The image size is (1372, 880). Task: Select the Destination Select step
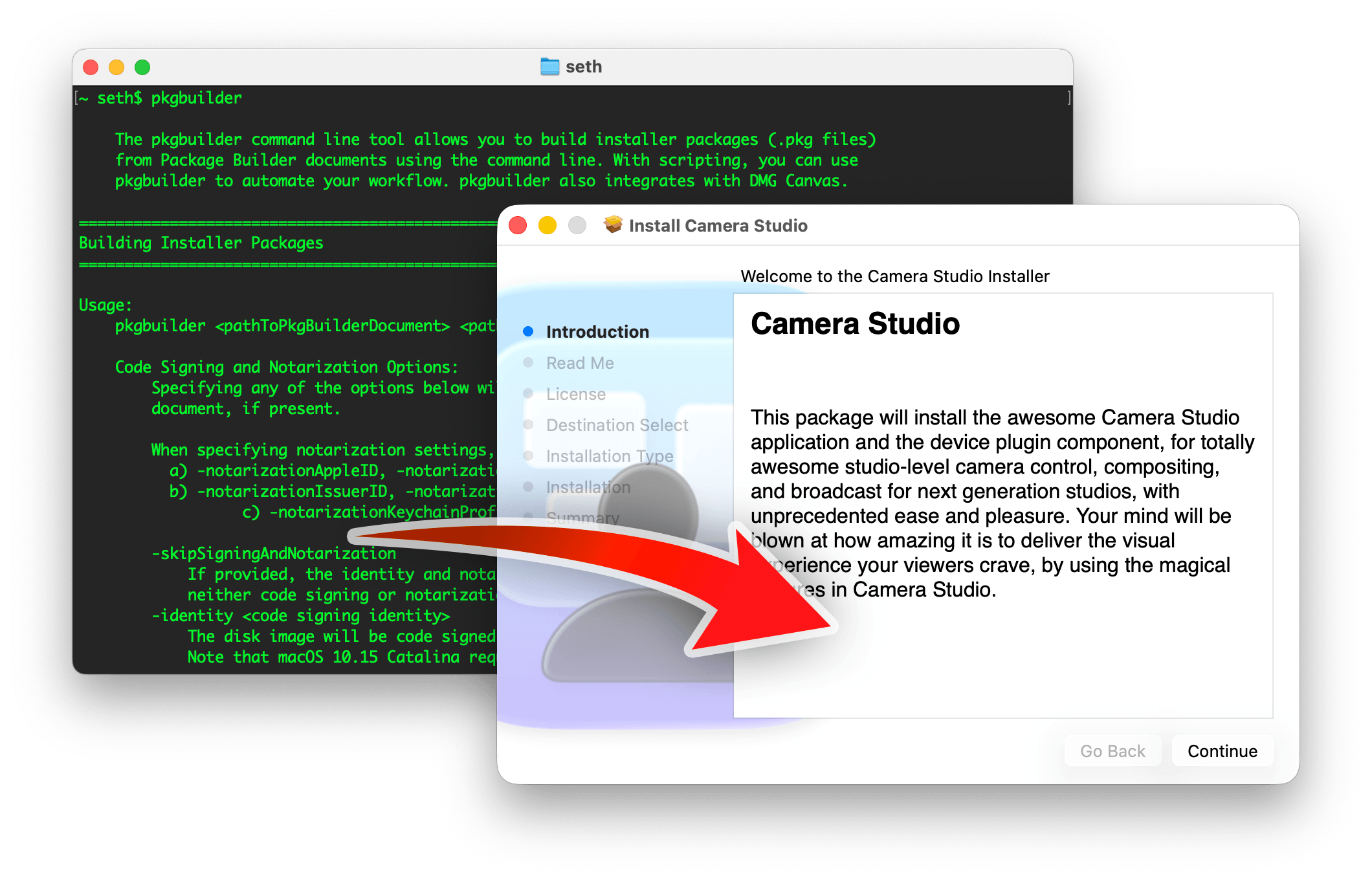coord(617,425)
